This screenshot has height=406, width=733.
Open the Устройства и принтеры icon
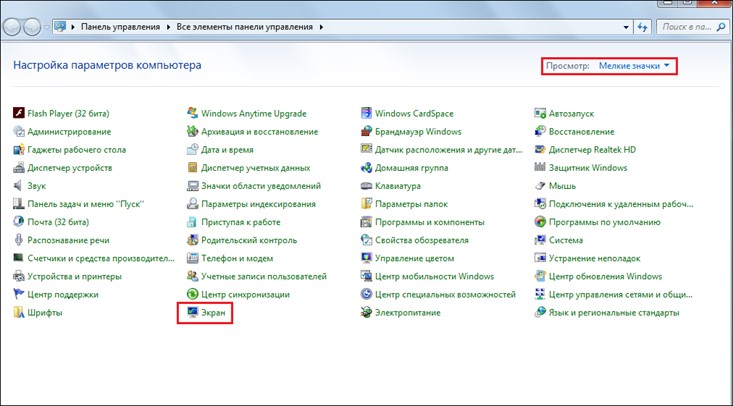[19, 276]
